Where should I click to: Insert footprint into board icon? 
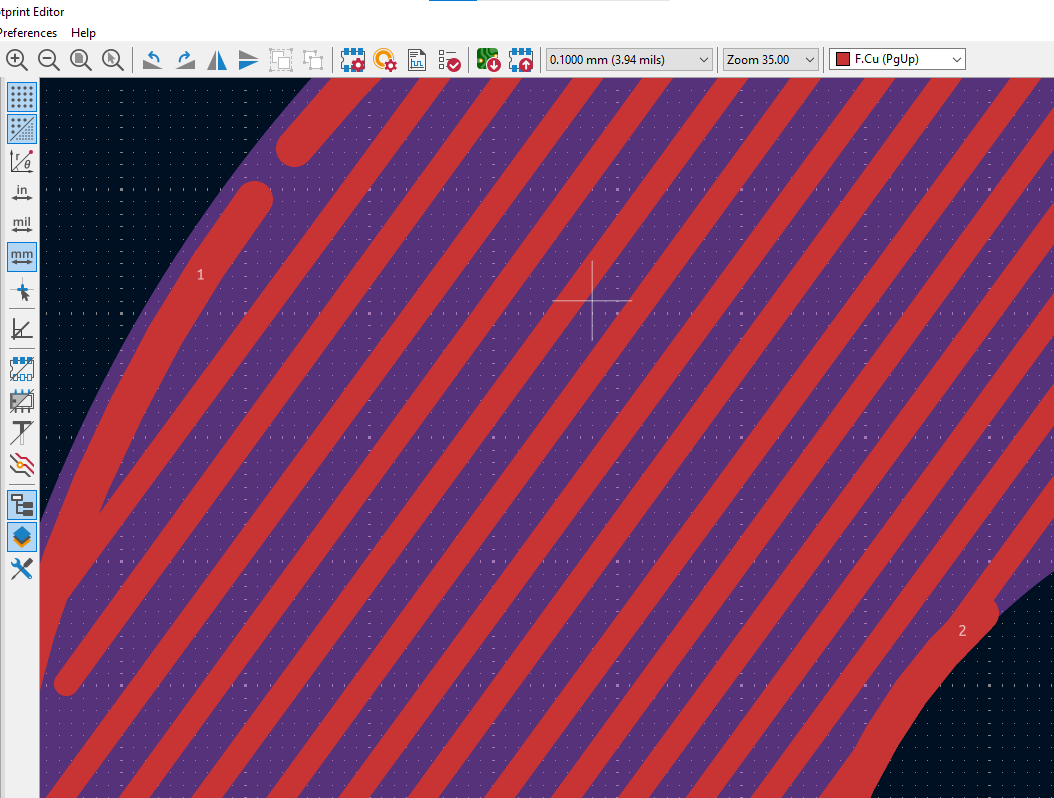click(x=520, y=60)
